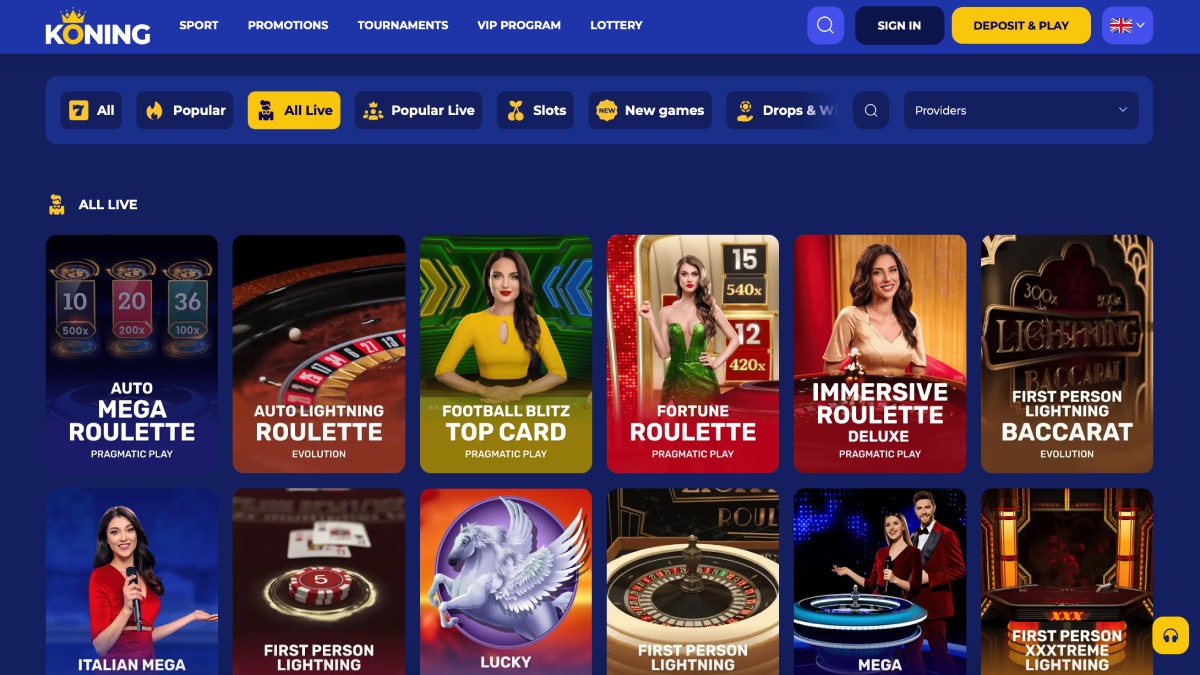Open First Person Lightning Baccarat thumbnail
Screen dimensions: 1200x675
(x=1067, y=354)
